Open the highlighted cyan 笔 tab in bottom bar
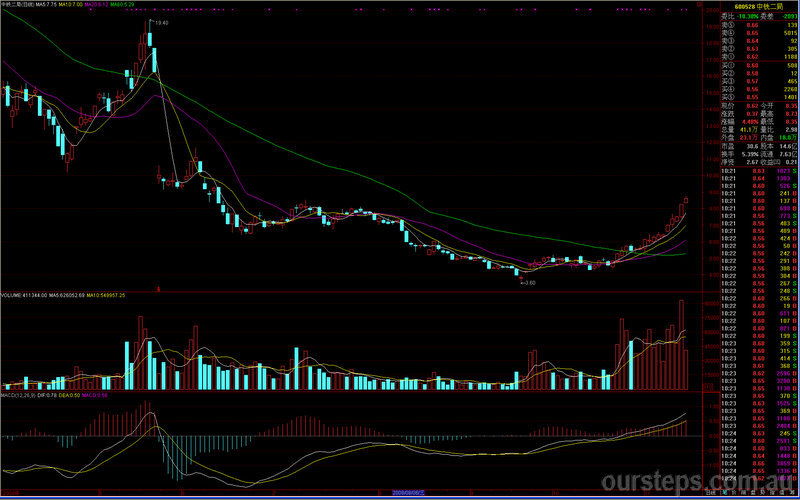The width and height of the screenshot is (800, 500). (725, 493)
